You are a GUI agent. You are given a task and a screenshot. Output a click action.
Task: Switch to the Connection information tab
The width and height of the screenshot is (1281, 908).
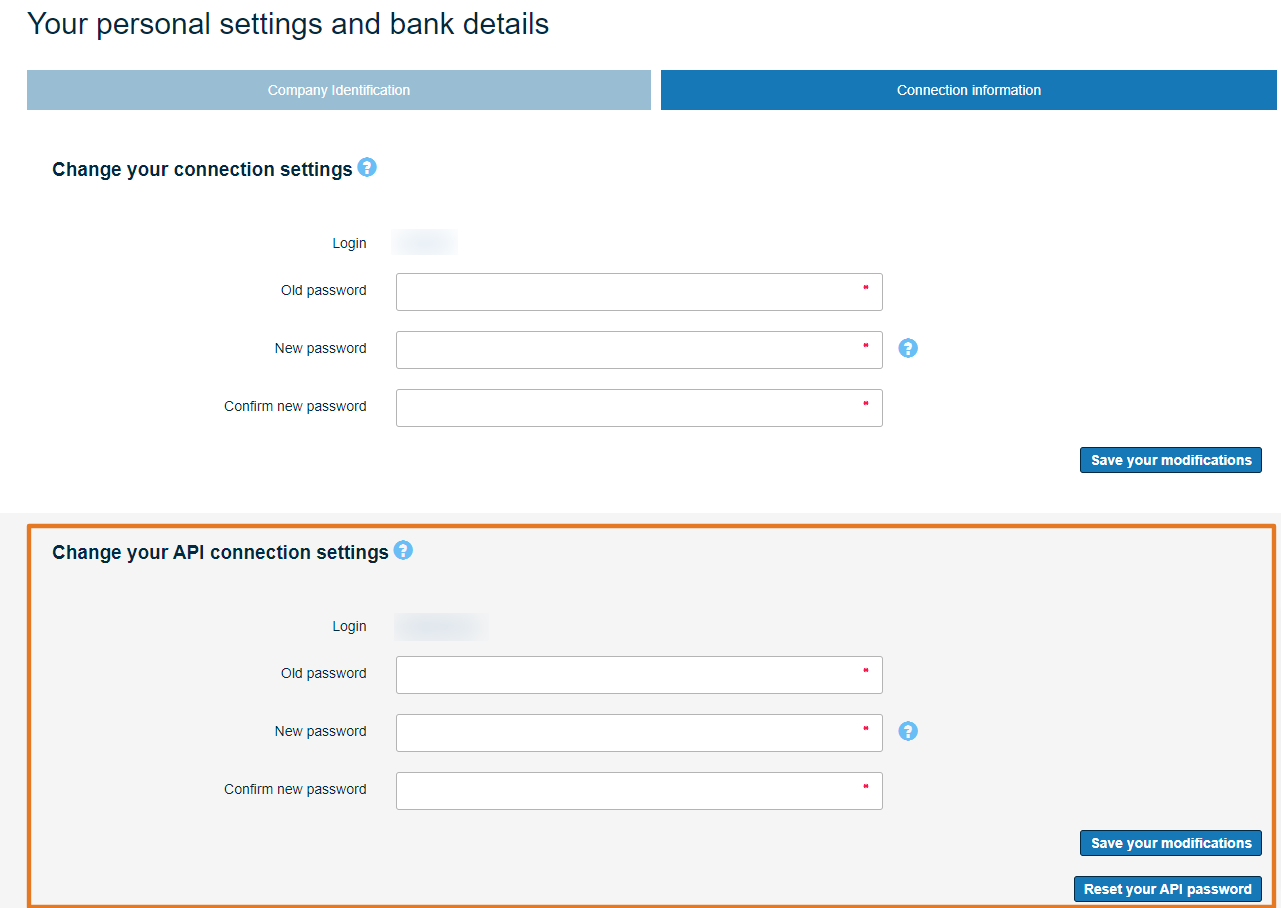(x=969, y=90)
